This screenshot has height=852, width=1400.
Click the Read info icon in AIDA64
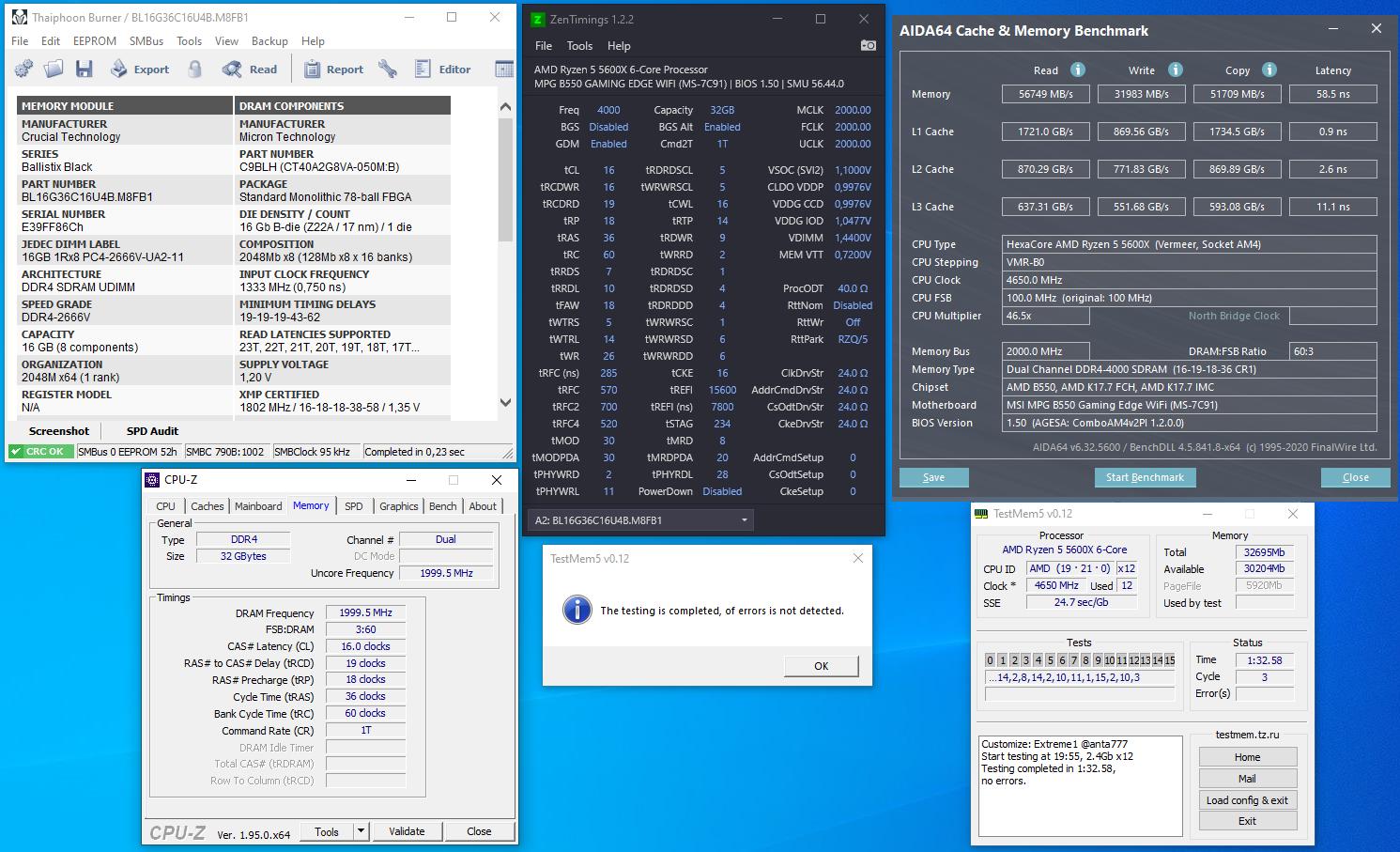1078,70
